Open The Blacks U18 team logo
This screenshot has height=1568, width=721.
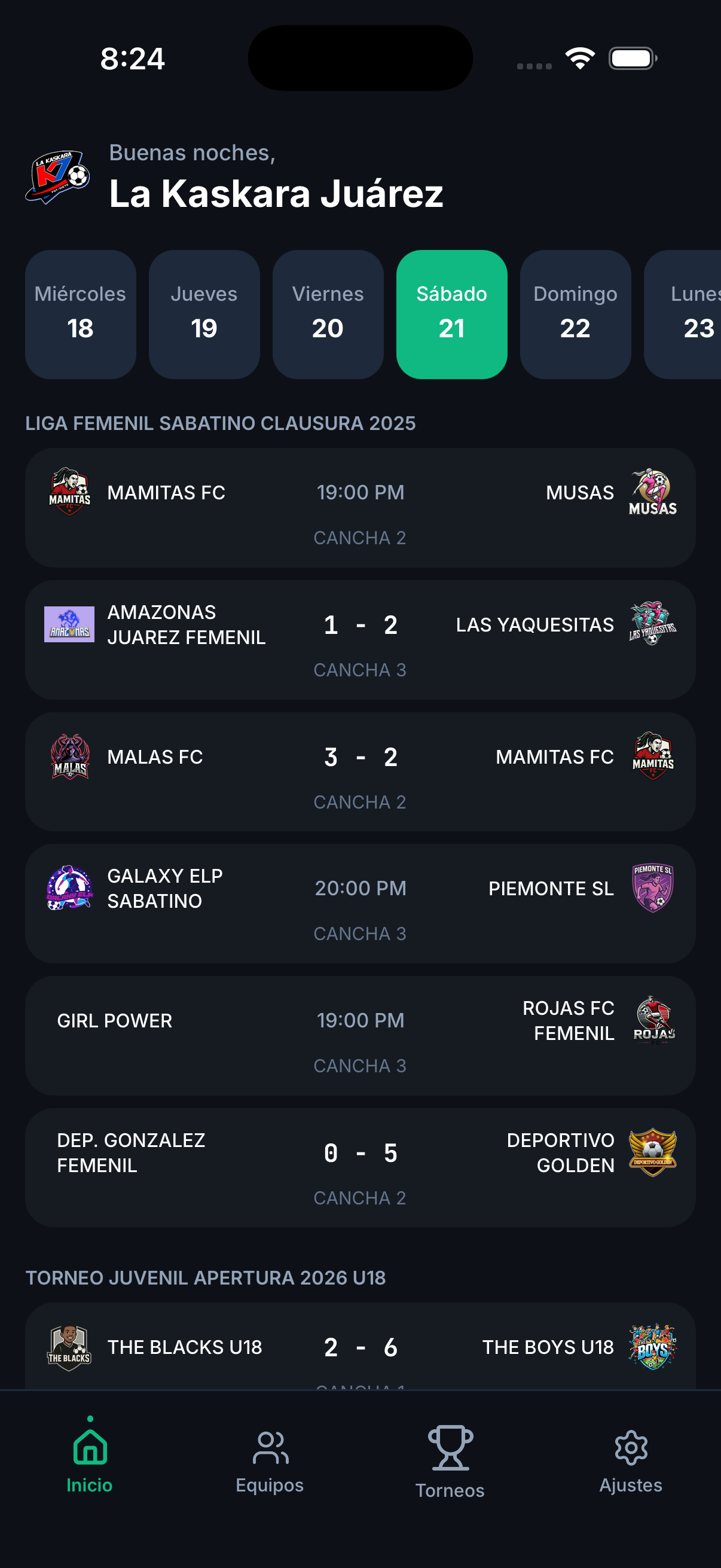pyautogui.click(x=69, y=1347)
